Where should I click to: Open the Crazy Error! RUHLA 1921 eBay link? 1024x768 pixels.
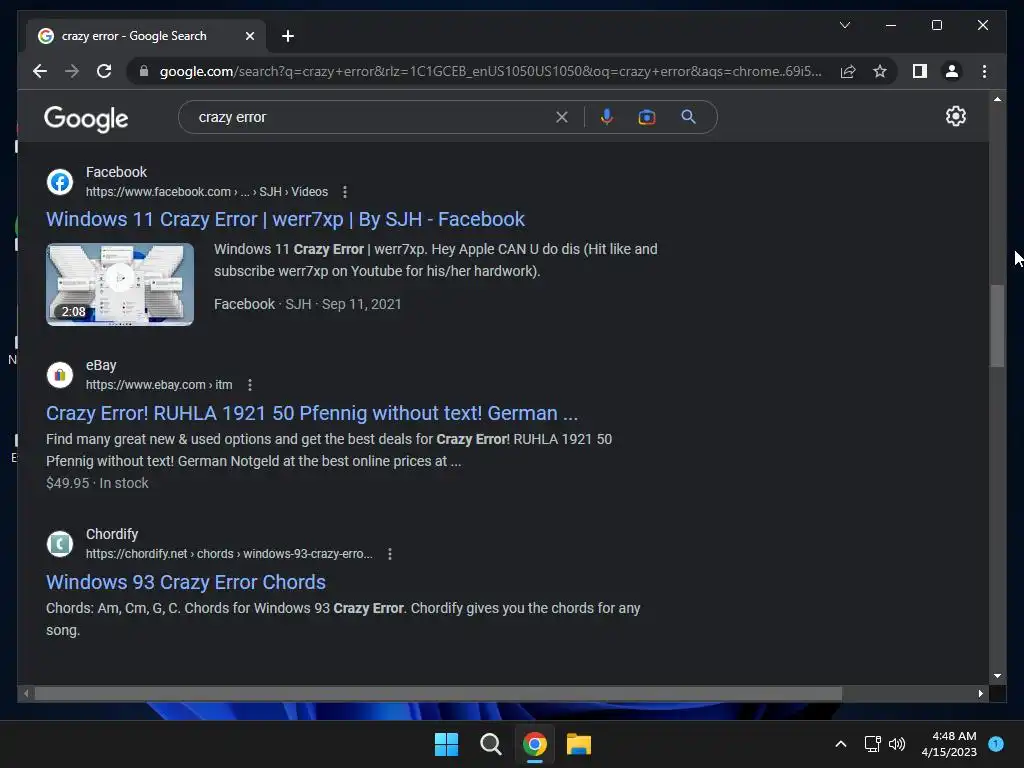pyautogui.click(x=312, y=413)
